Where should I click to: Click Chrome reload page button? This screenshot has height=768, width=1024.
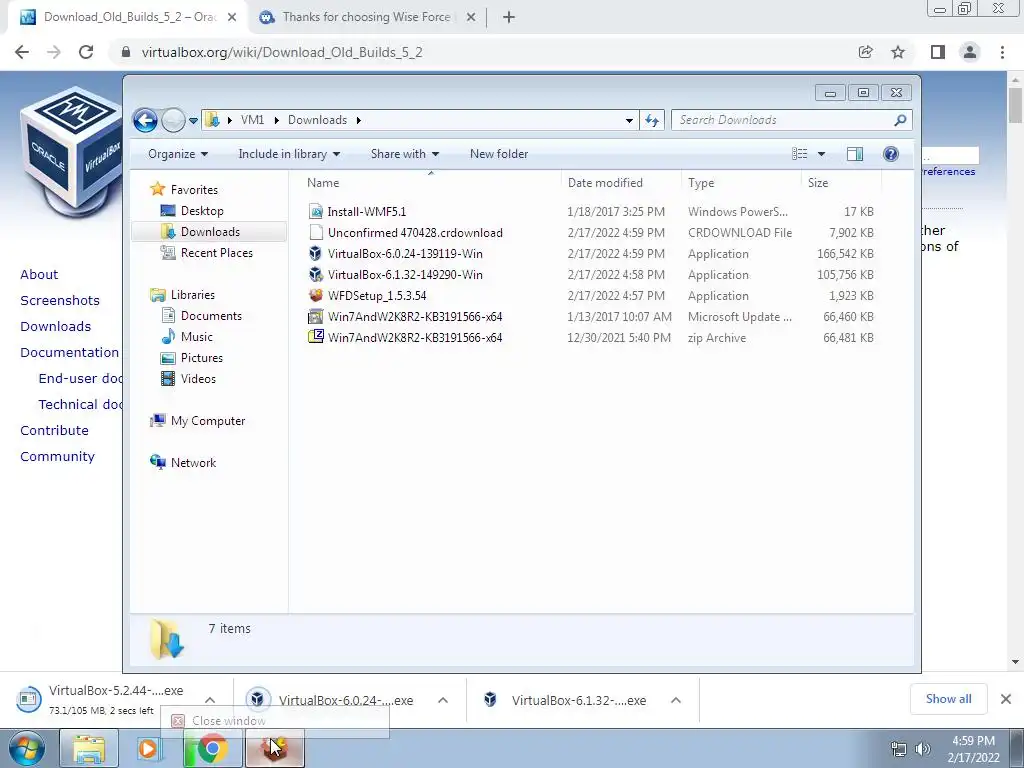click(86, 52)
